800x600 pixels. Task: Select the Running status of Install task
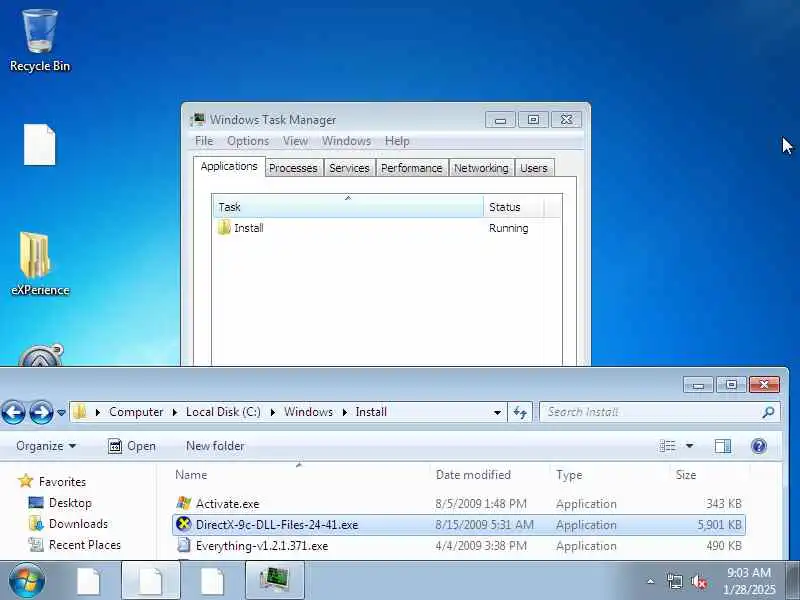[x=509, y=228]
